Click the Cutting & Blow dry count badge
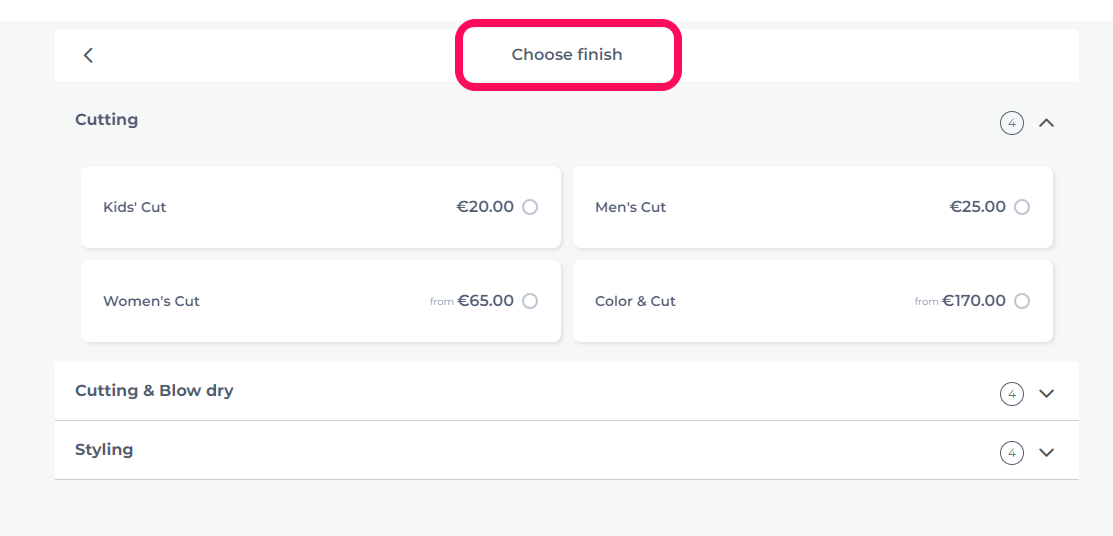The height and width of the screenshot is (536, 1113). point(1011,393)
